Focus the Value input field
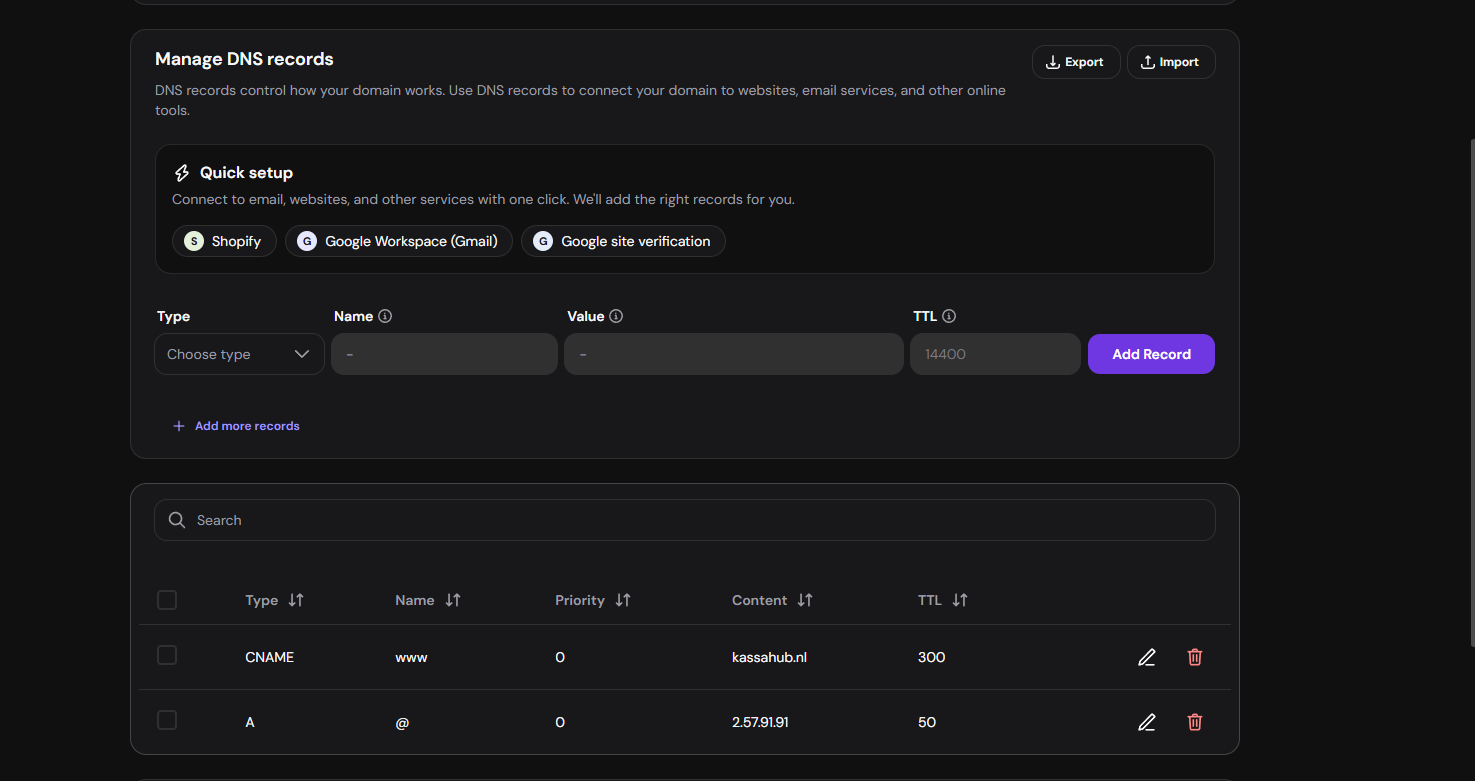This screenshot has width=1475, height=781. click(x=734, y=354)
